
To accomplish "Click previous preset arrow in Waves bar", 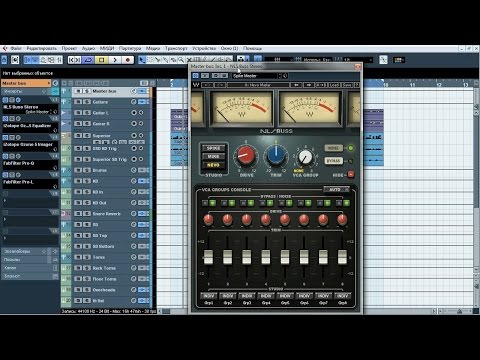I will click(296, 85).
